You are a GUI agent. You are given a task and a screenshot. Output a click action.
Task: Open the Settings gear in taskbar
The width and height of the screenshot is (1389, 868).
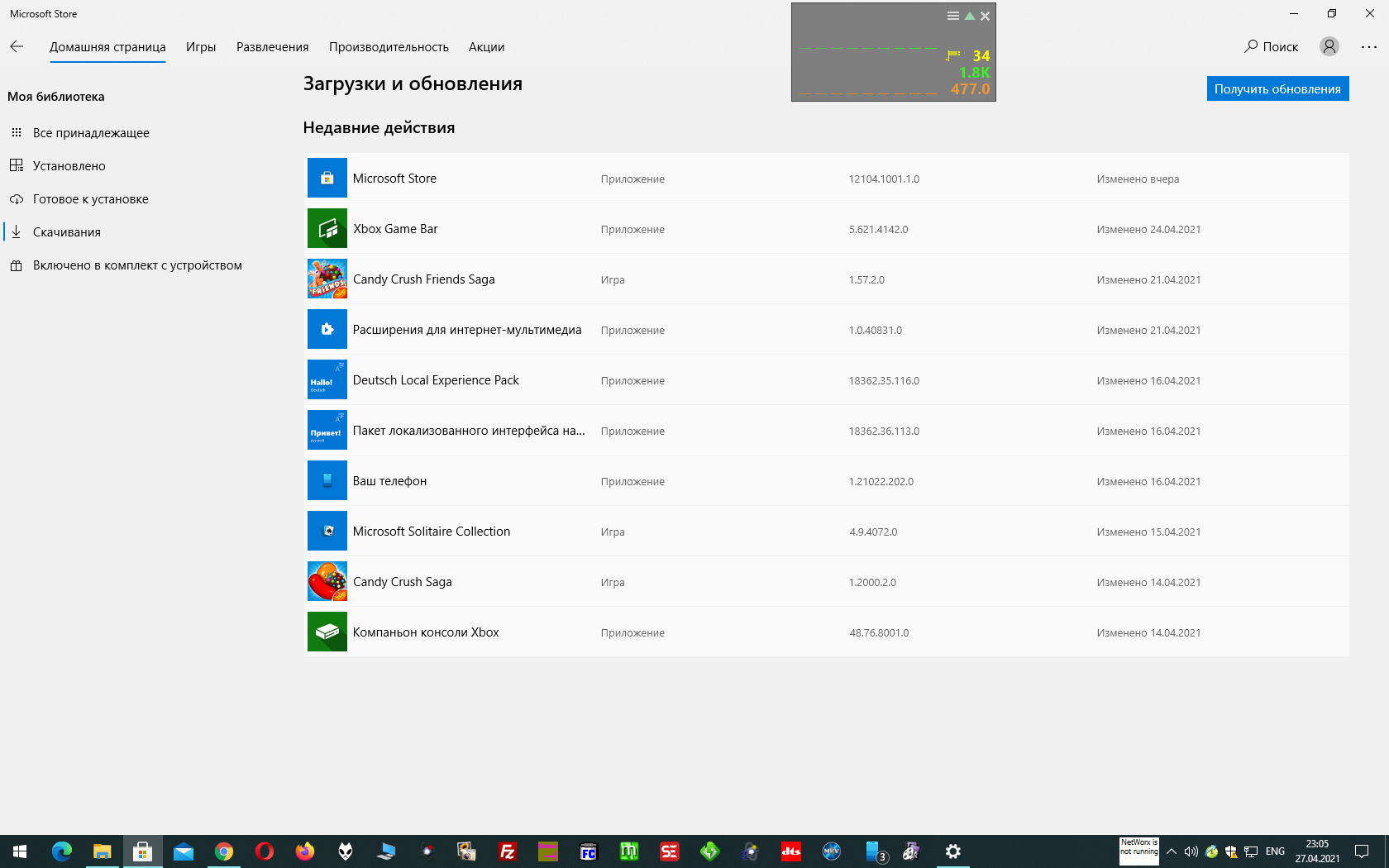click(952, 851)
